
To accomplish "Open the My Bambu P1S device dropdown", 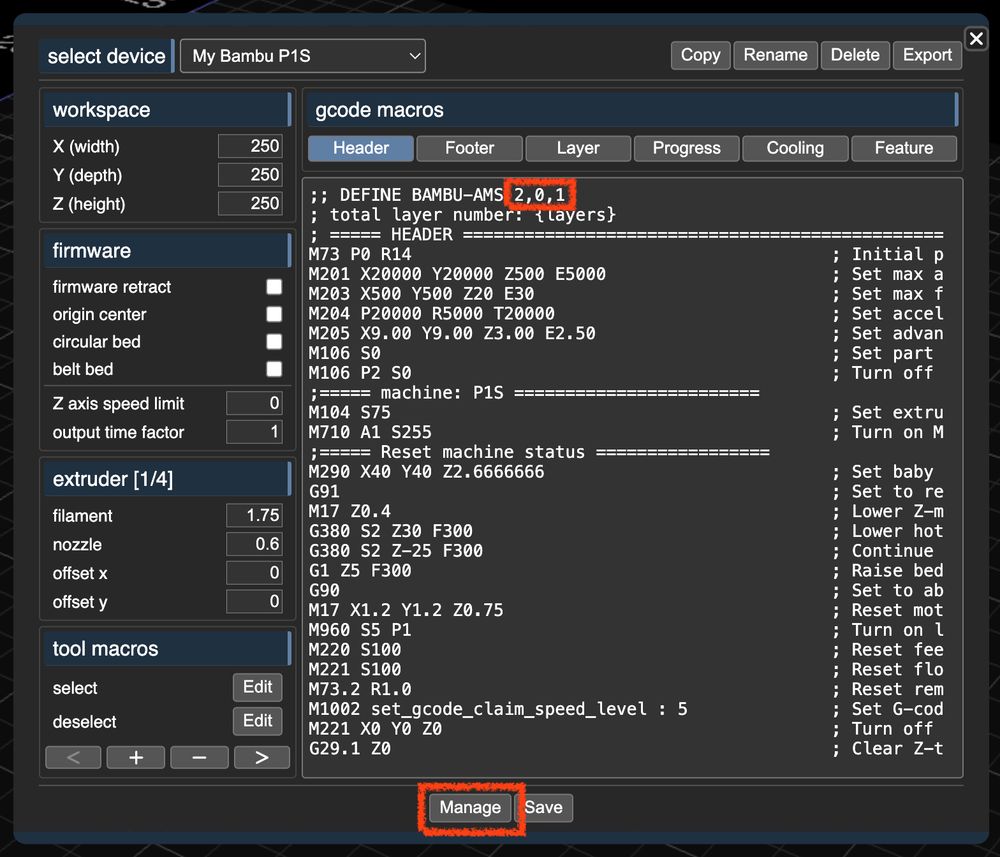I will 302,56.
